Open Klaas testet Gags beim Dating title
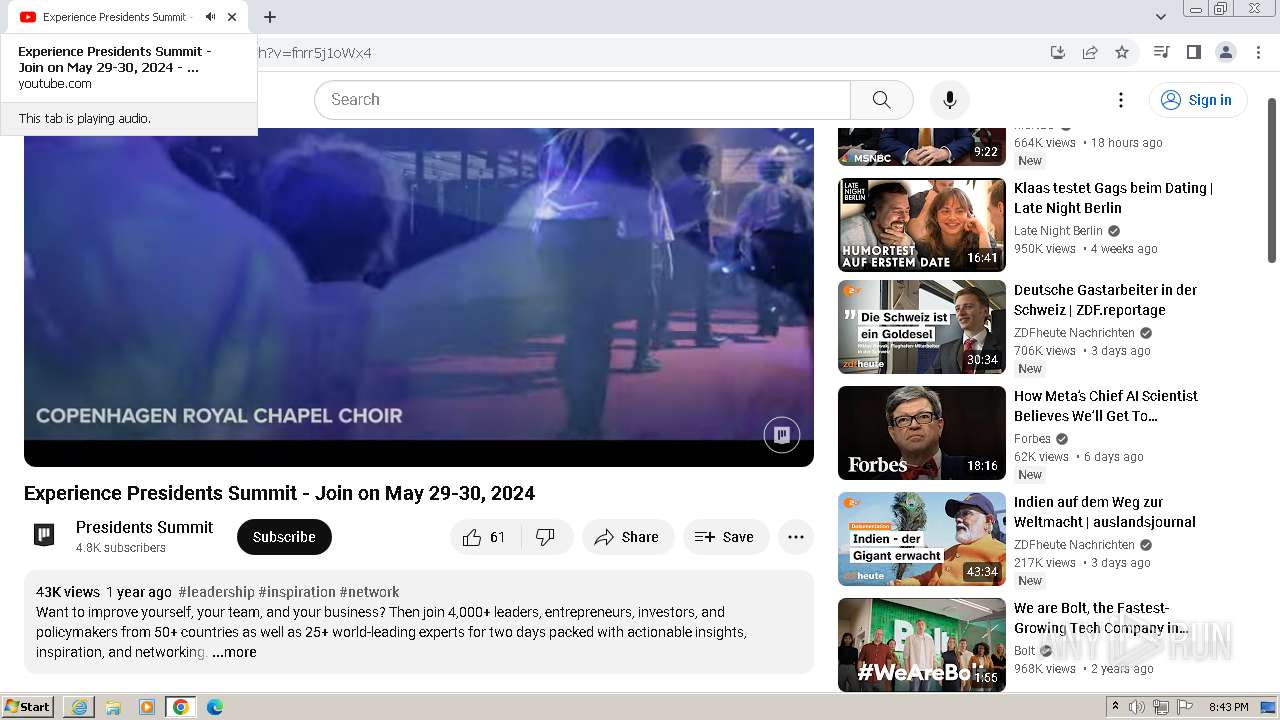1280x720 pixels. (x=1113, y=198)
